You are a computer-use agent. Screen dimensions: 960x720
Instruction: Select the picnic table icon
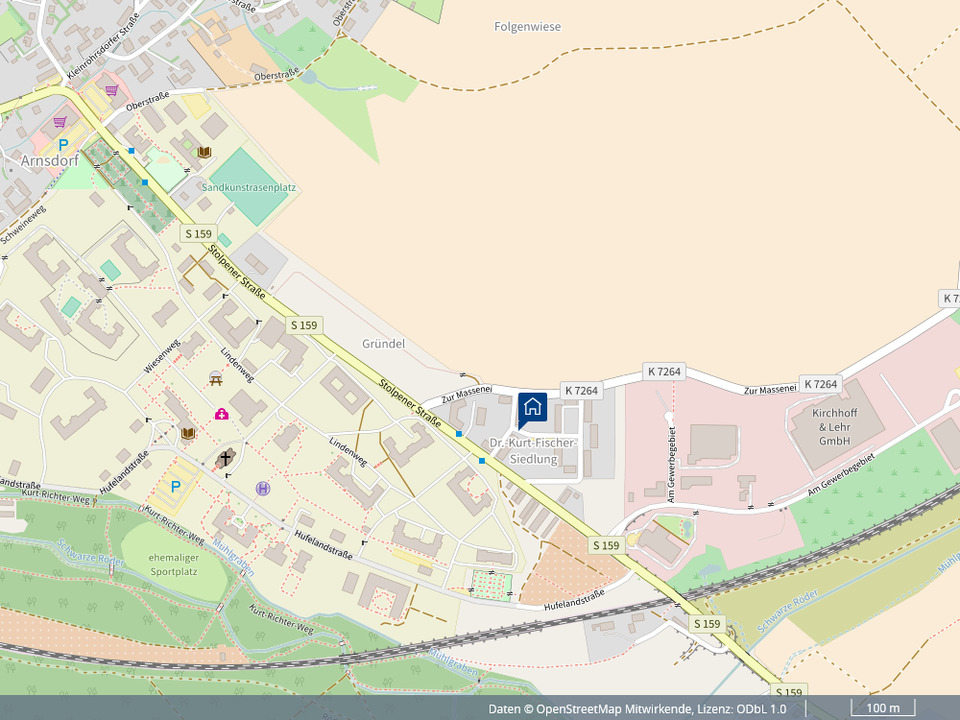[x=215, y=377]
